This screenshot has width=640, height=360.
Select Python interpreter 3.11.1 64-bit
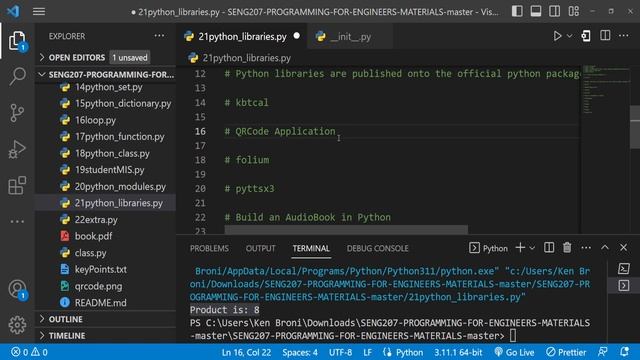click(x=458, y=352)
